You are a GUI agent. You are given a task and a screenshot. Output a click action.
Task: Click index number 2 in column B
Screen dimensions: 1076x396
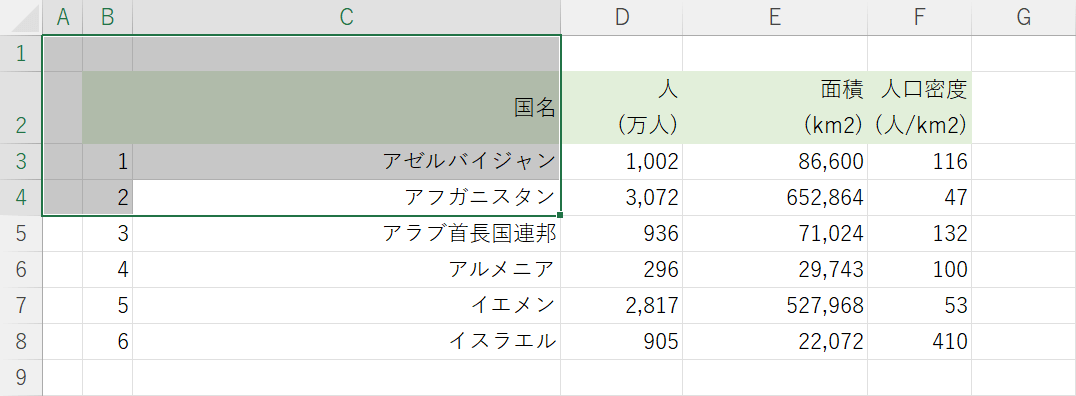pyautogui.click(x=107, y=198)
